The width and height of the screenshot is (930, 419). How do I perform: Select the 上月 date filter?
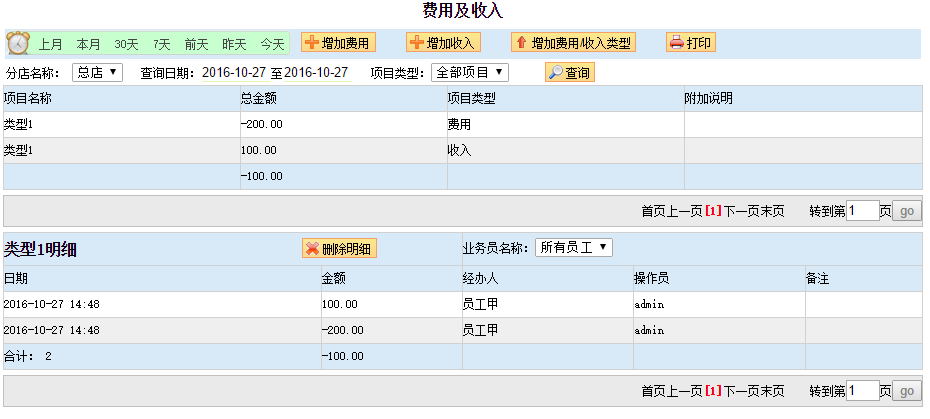coord(51,44)
